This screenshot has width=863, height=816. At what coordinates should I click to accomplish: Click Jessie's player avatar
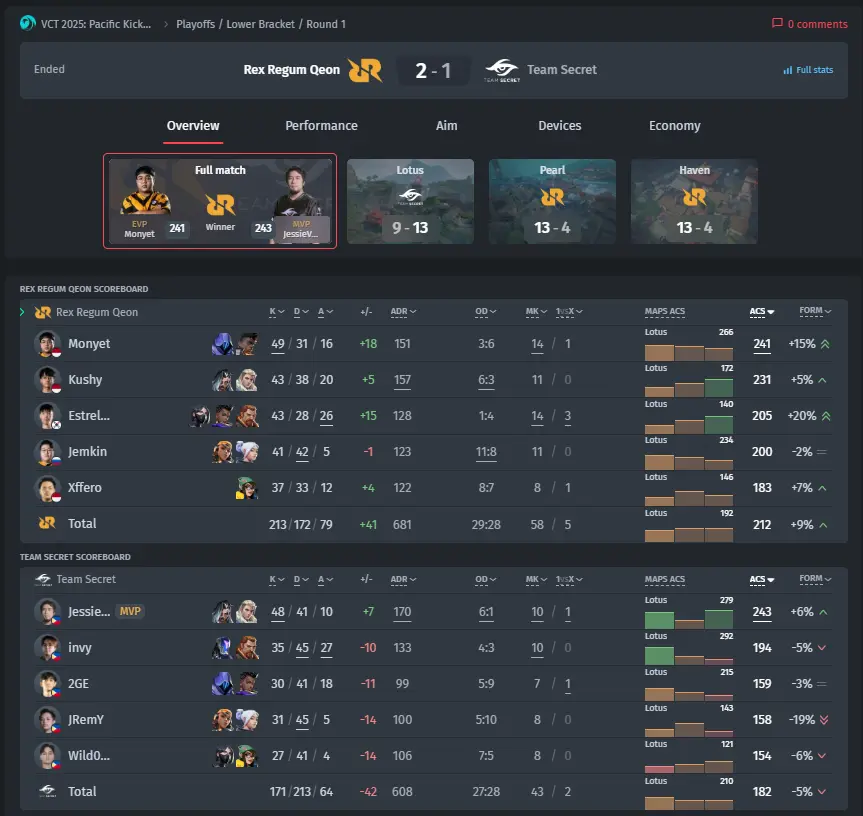(47, 611)
